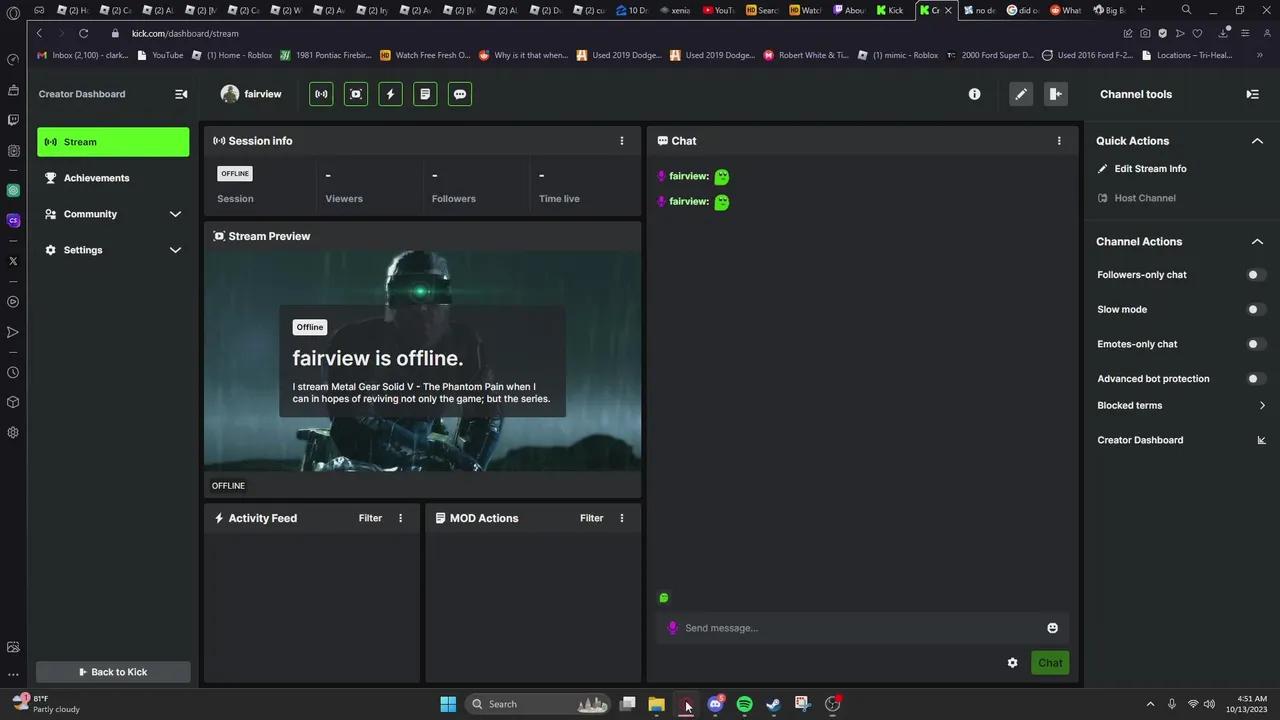The image size is (1280, 720).
Task: Open Activity Feed three-dot menu
Action: tap(401, 518)
